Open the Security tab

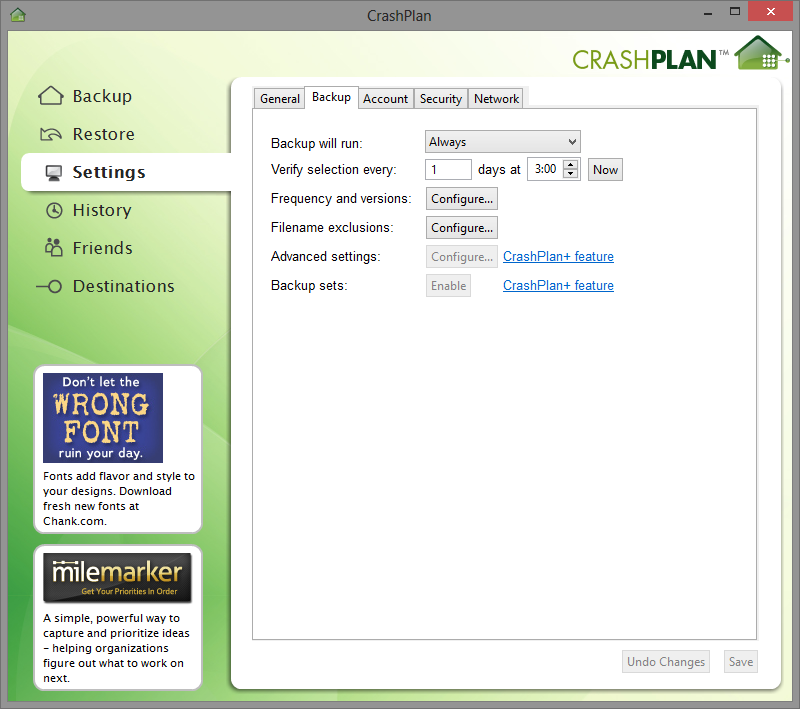(x=440, y=98)
